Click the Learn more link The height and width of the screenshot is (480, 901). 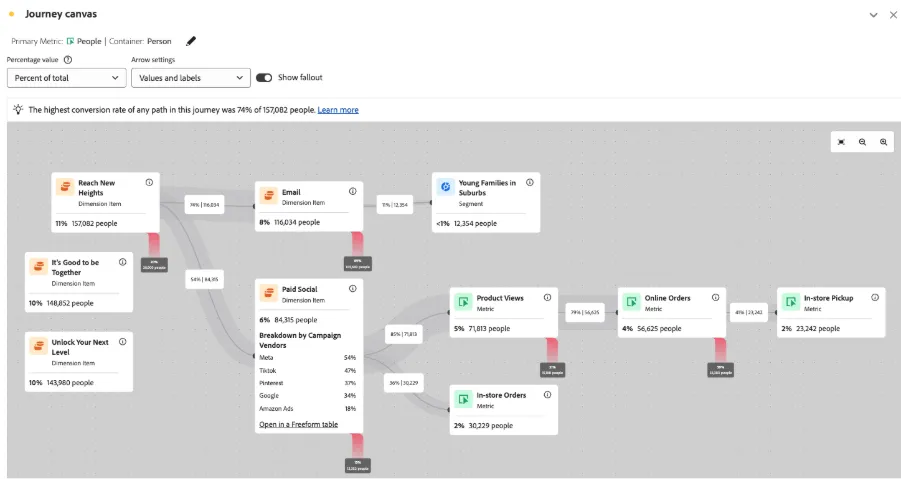coord(338,110)
